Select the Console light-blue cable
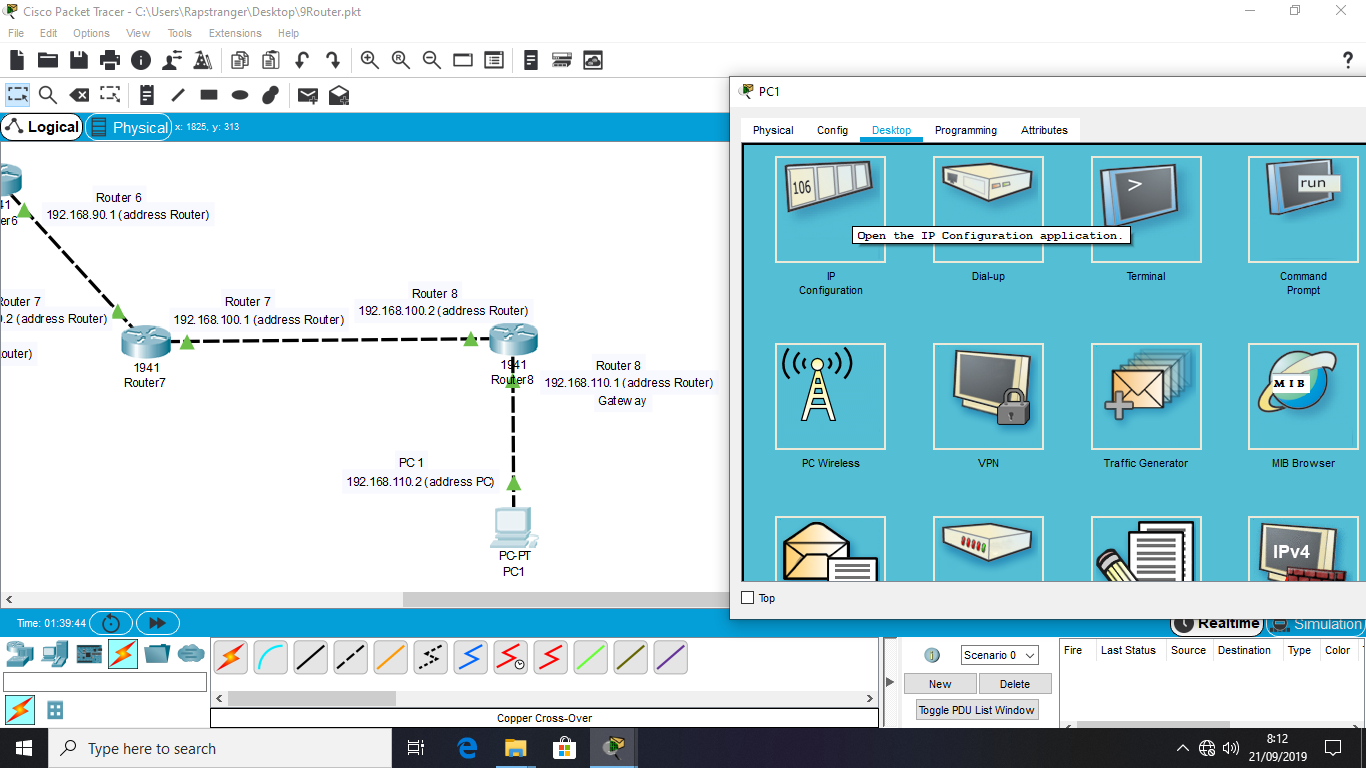The width and height of the screenshot is (1366, 768). tap(271, 657)
